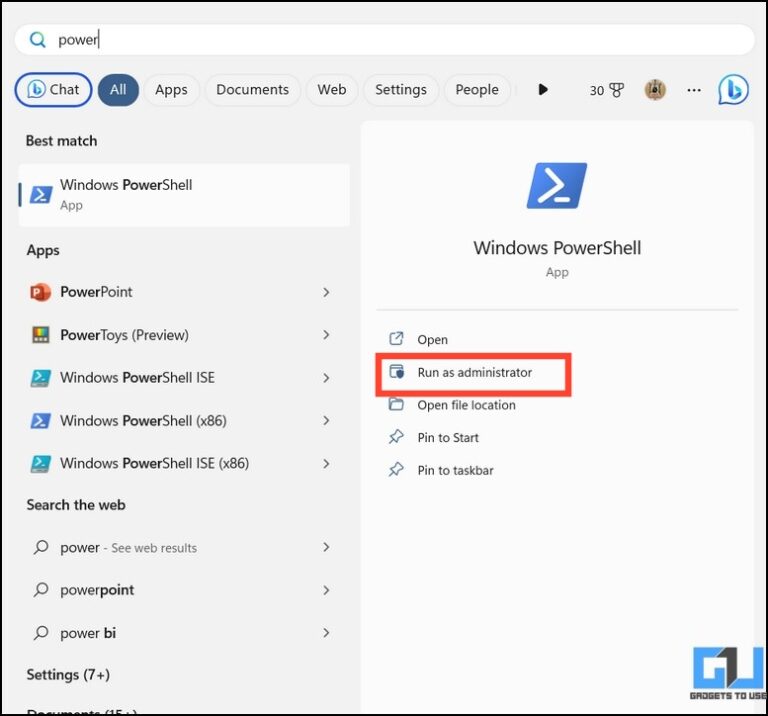Expand the PowerToys (Preview) chevron
The height and width of the screenshot is (716, 768).
coord(326,335)
